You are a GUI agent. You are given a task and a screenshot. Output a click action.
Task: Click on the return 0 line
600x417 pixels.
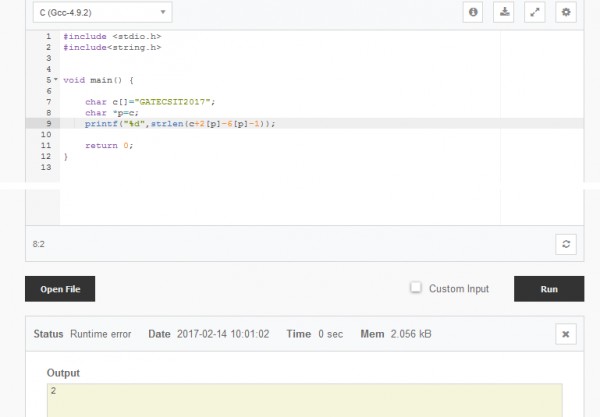tap(108, 145)
